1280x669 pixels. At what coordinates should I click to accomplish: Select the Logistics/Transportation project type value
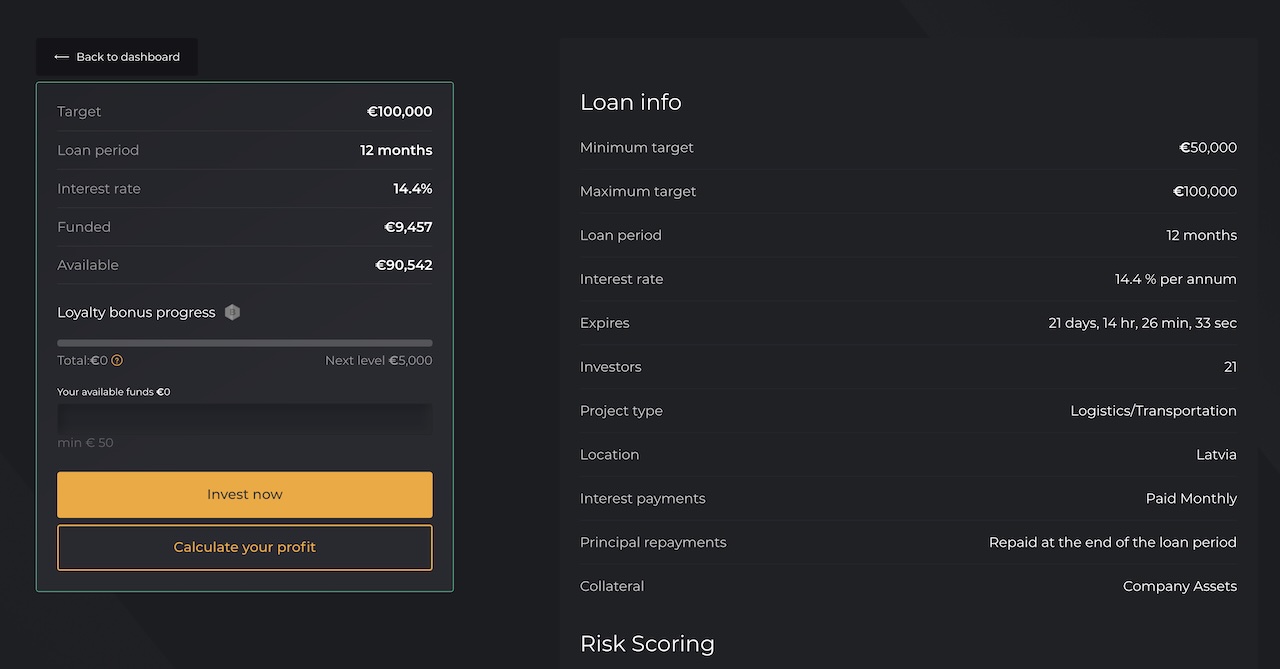coord(1153,411)
